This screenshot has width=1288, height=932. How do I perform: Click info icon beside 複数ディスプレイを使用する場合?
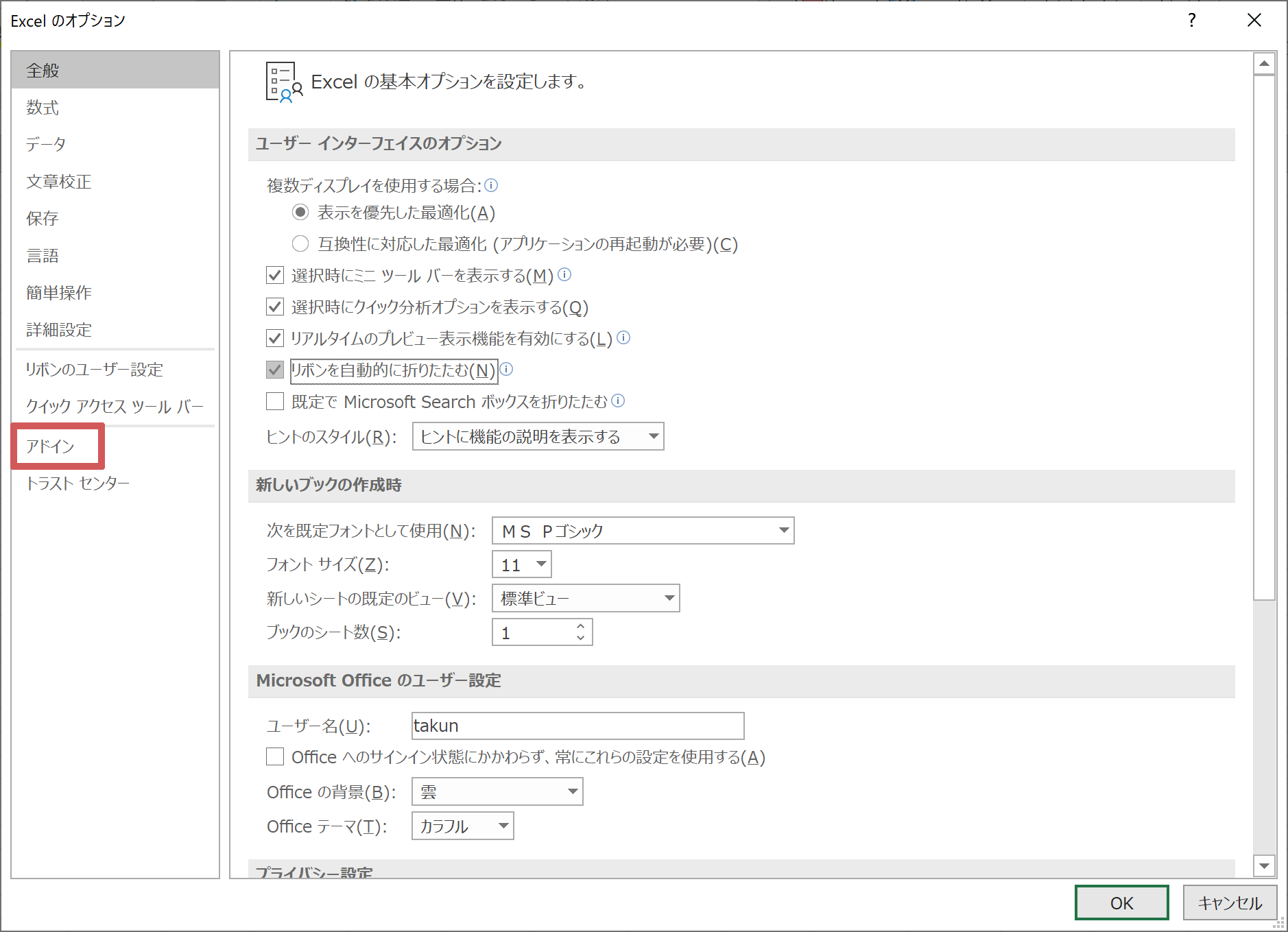click(x=491, y=185)
